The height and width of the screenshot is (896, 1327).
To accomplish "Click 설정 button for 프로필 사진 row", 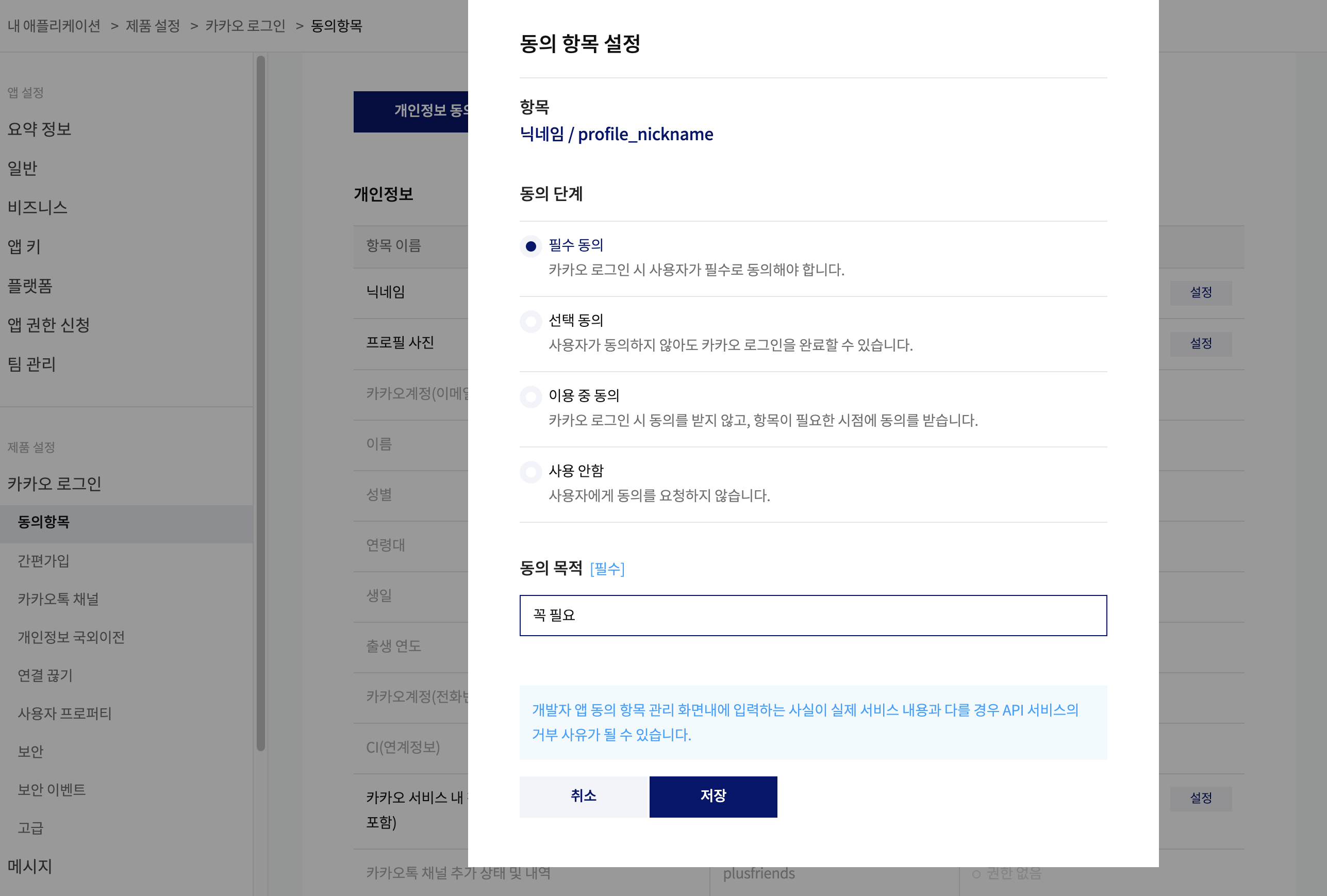I will pyautogui.click(x=1200, y=344).
